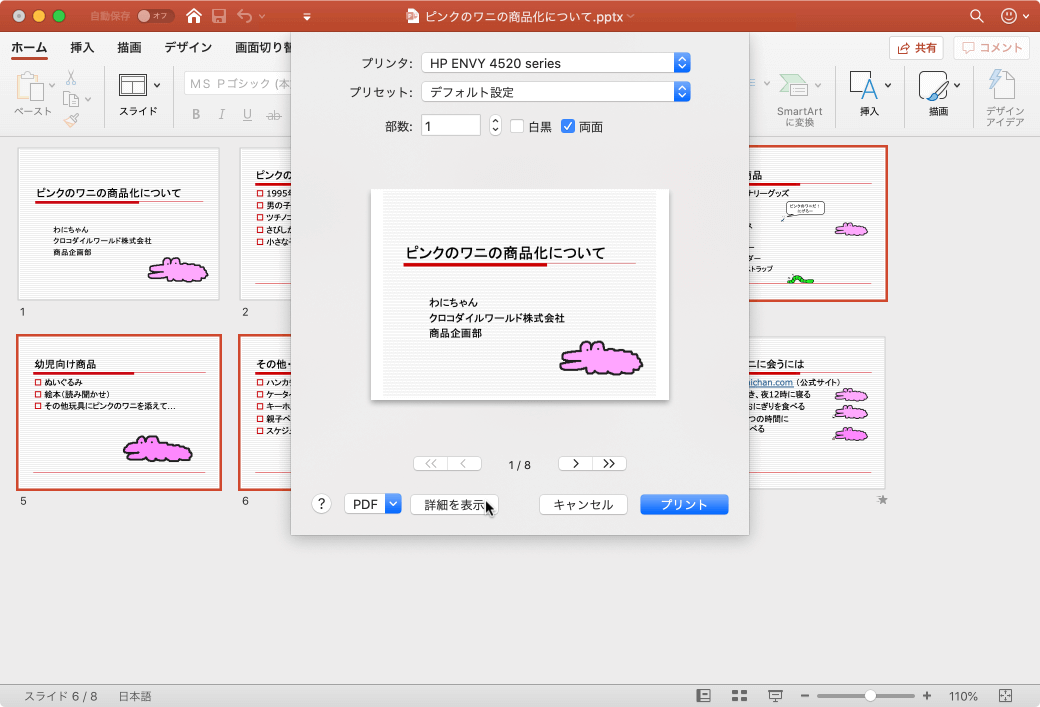Click the キャンセル button
Screen dimensions: 1040x707
click(583, 505)
